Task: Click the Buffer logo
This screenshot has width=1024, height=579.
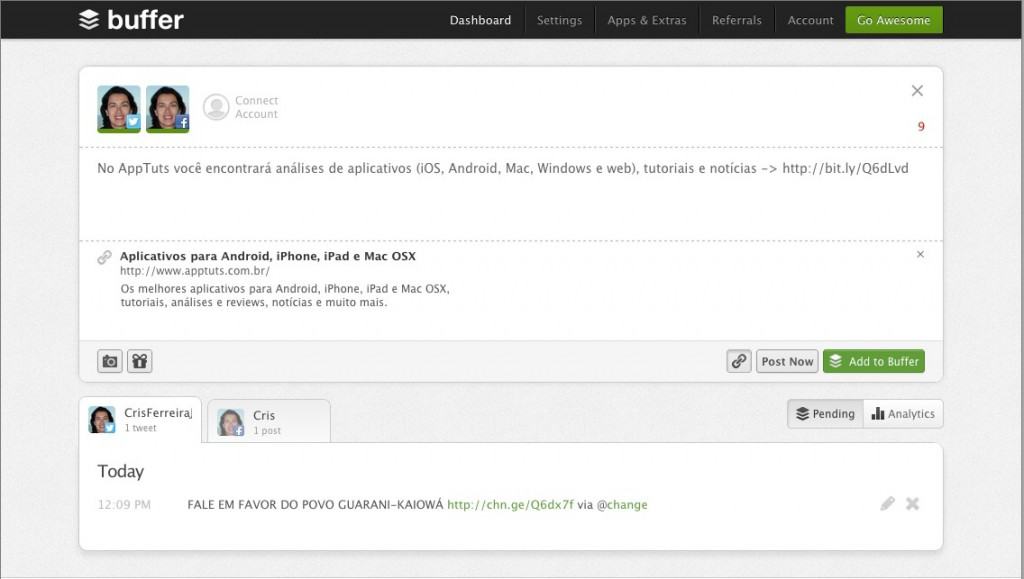Action: [x=131, y=20]
